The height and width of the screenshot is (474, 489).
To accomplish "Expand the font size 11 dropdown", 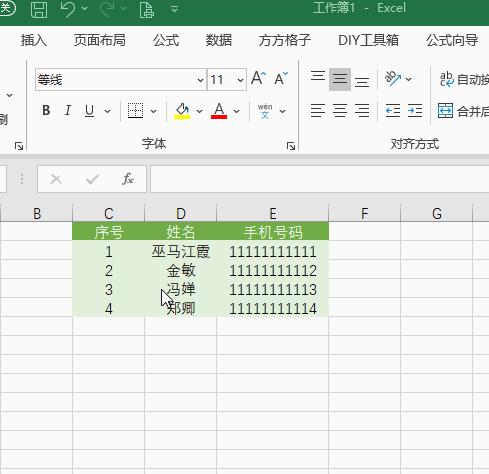I will 240,80.
